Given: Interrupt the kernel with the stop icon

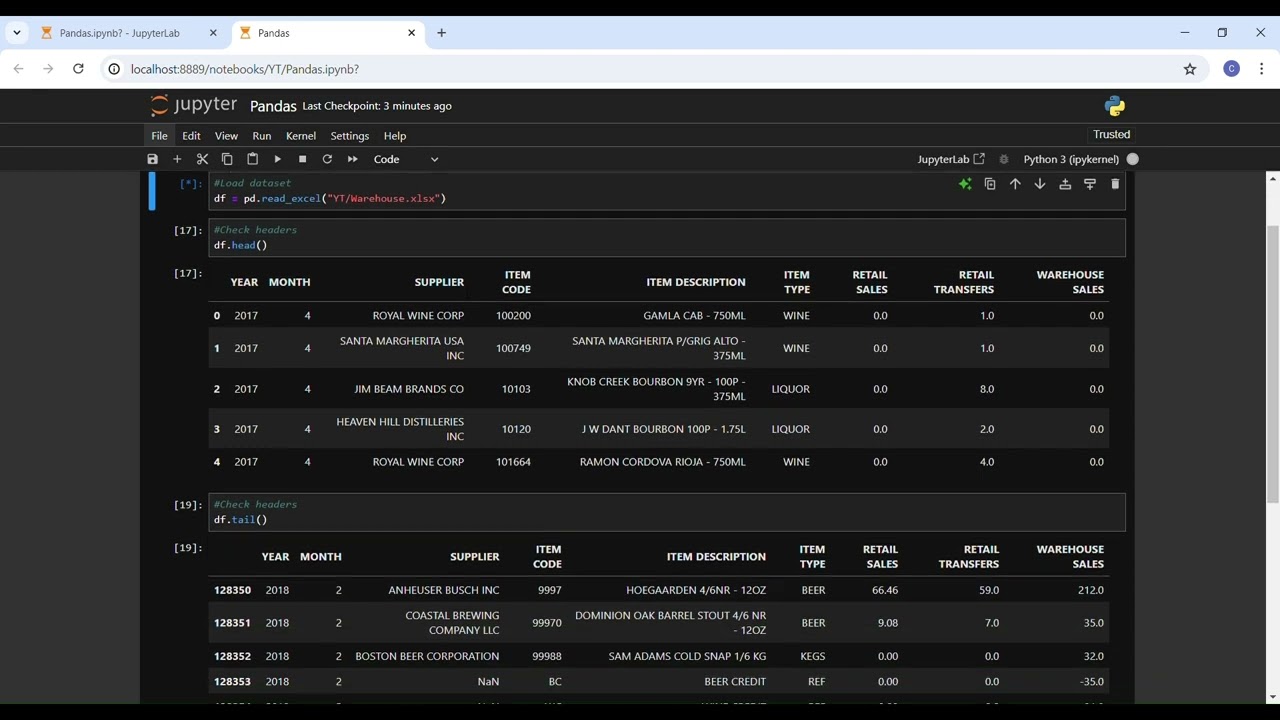Looking at the screenshot, I should click(302, 159).
